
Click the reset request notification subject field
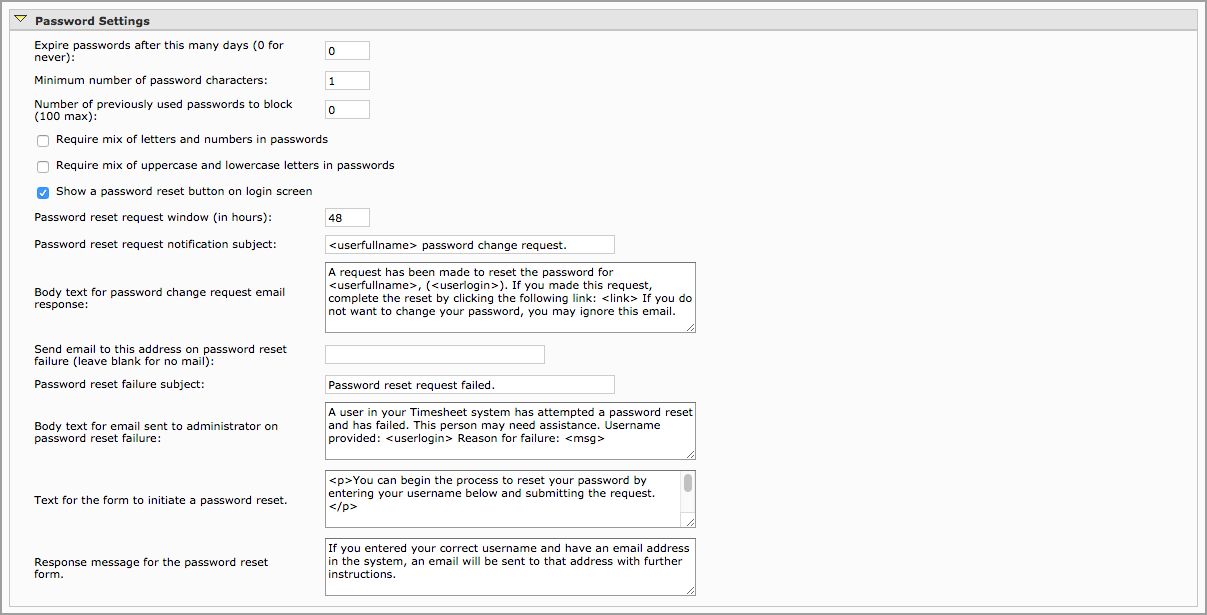coord(469,244)
